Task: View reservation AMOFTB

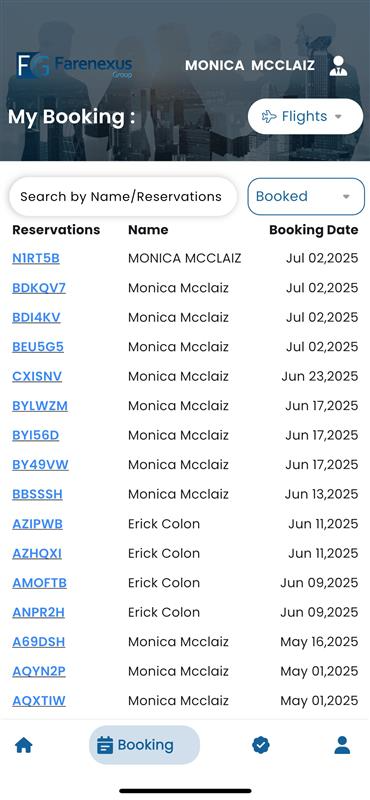Action: 39,583
